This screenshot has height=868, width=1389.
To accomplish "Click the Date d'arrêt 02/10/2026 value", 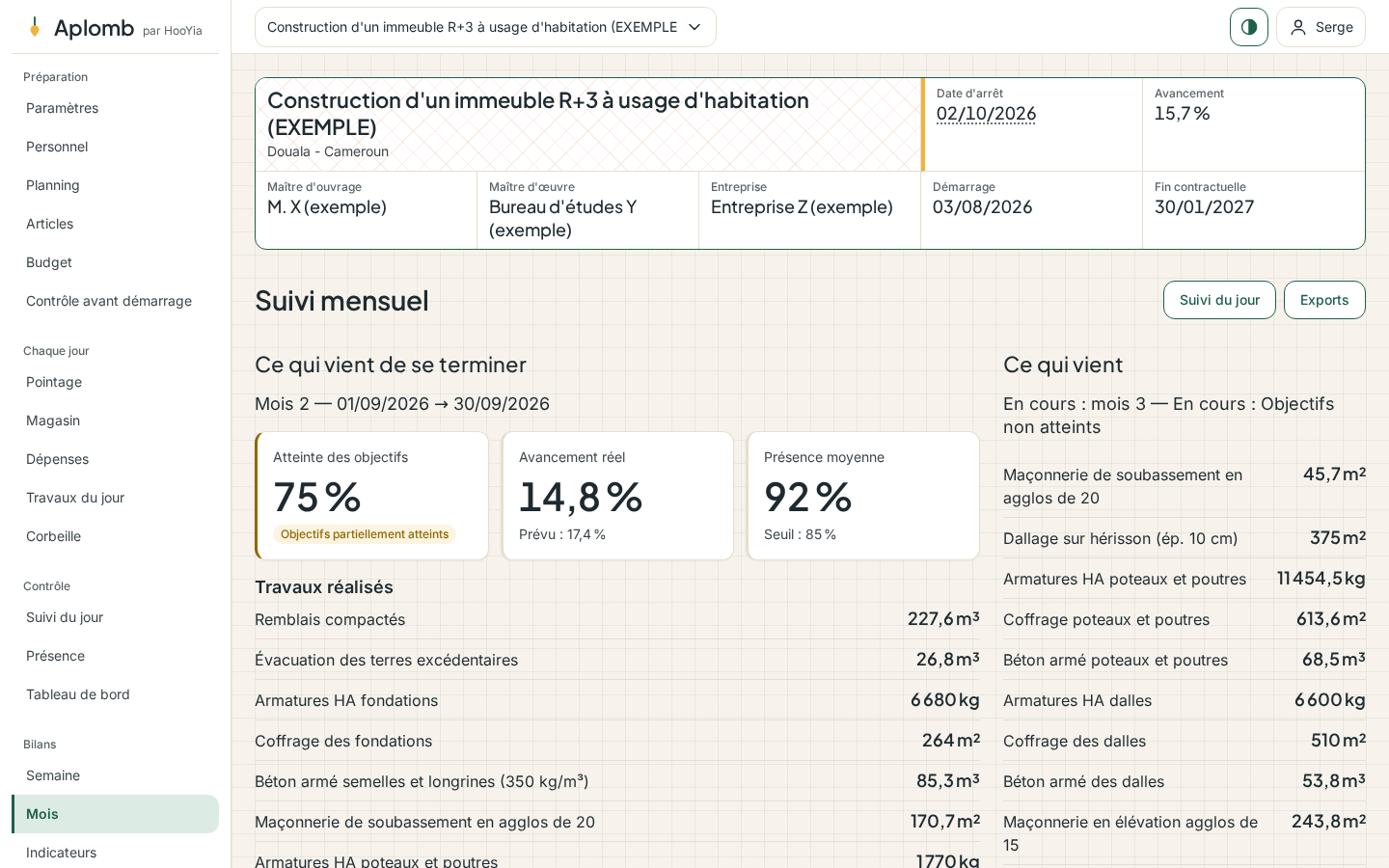I will tap(986, 114).
